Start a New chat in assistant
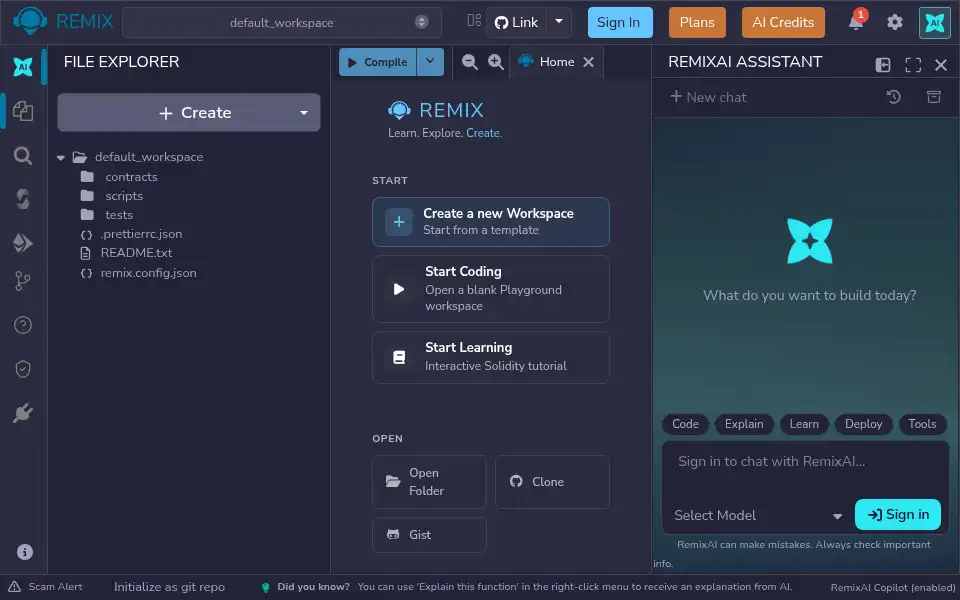The image size is (960, 600). point(708,97)
